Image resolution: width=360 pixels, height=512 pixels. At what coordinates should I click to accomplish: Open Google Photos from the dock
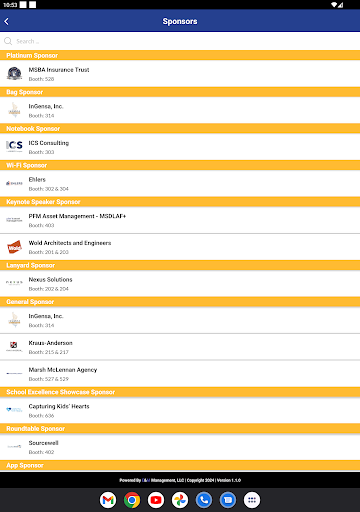point(180,500)
